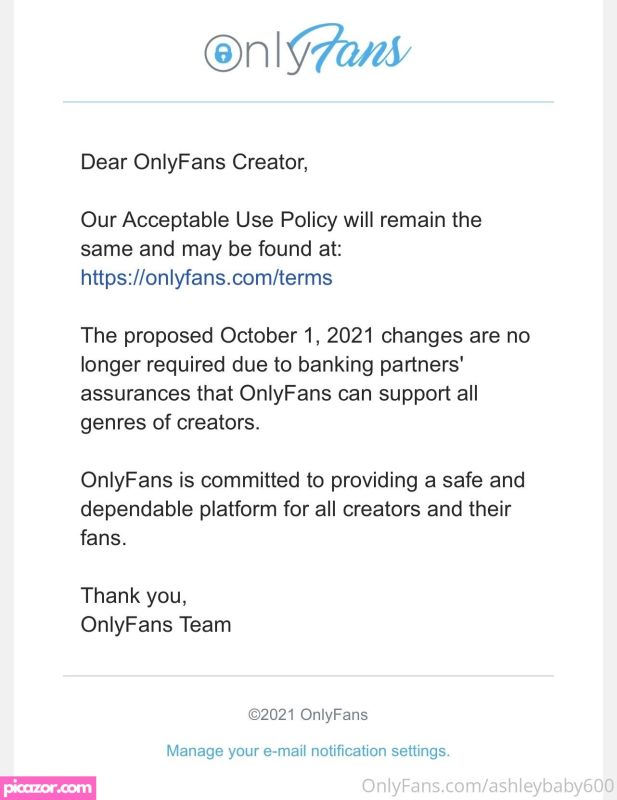Click the "Thank you," closing line
This screenshot has height=800, width=617.
click(134, 596)
